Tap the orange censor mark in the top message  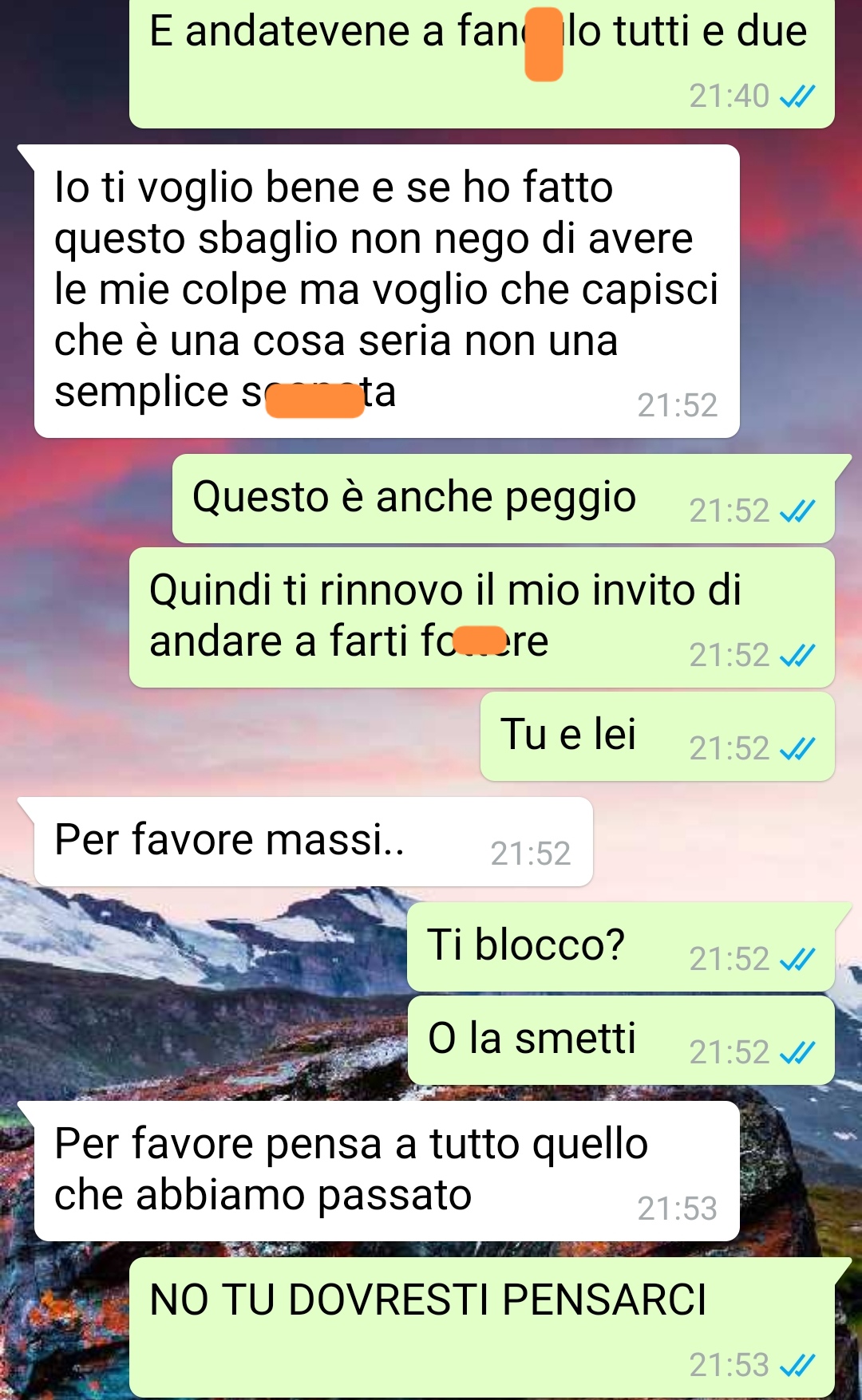(544, 44)
